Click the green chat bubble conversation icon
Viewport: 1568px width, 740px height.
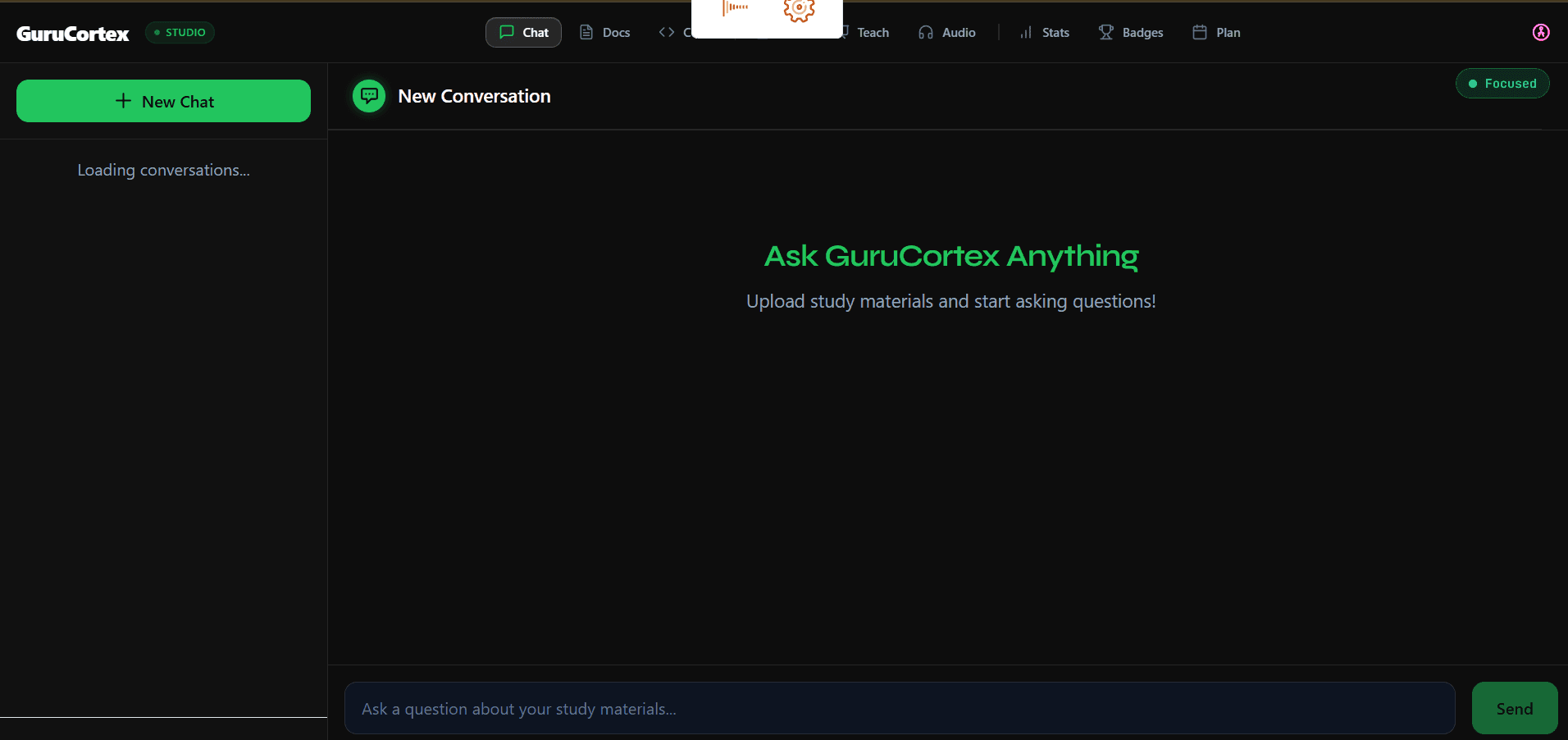(369, 96)
